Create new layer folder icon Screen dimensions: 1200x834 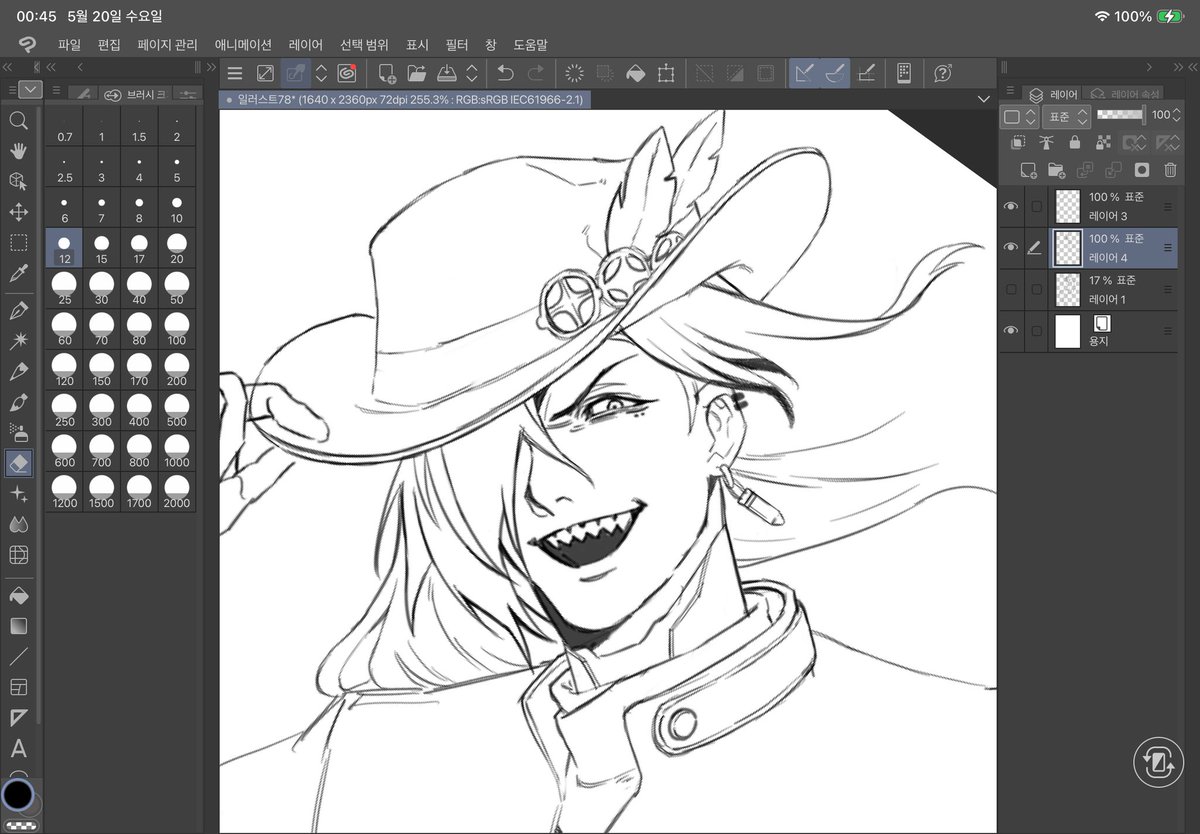(1056, 170)
